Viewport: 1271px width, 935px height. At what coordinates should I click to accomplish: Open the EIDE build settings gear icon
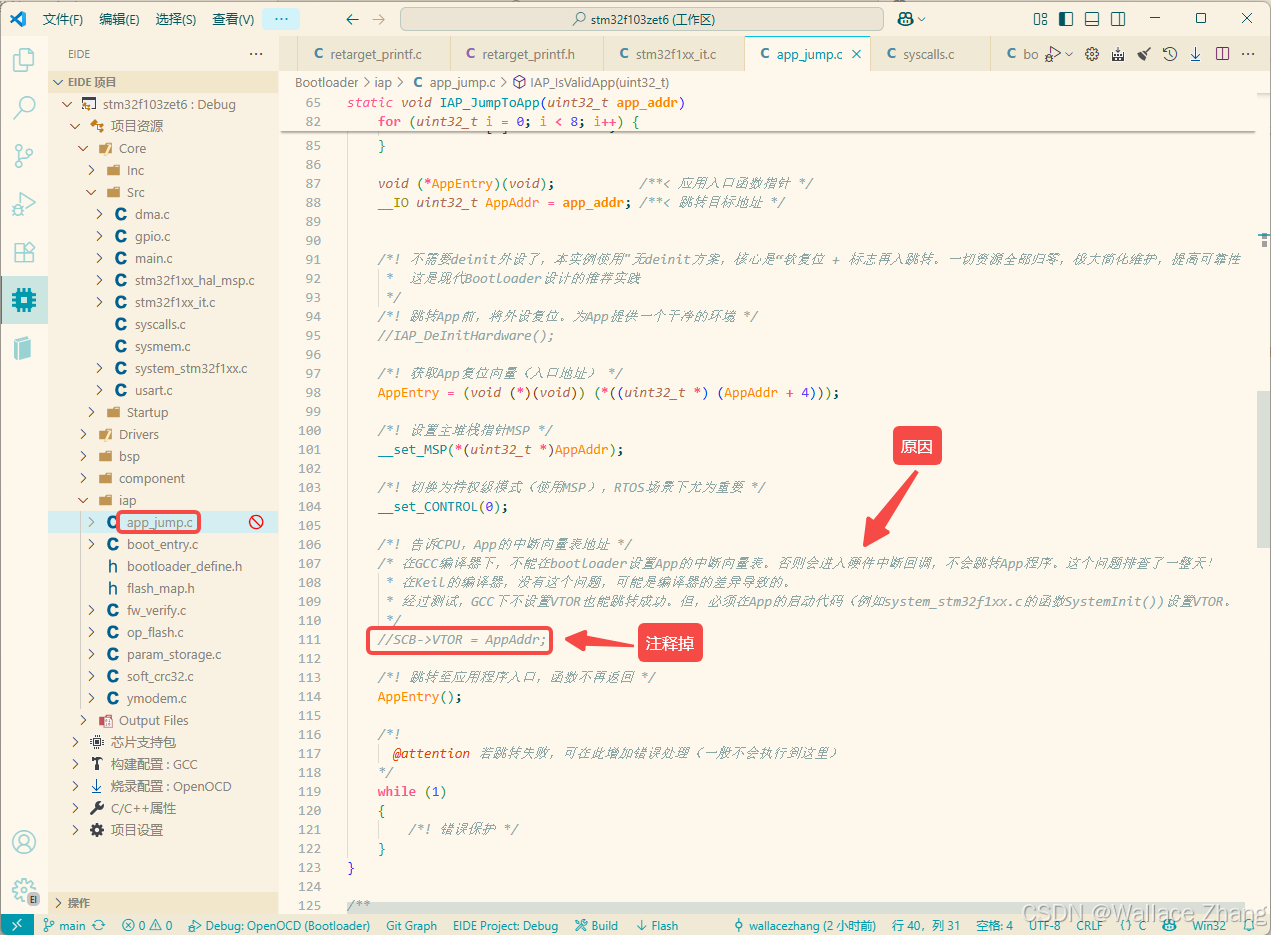tap(1092, 54)
